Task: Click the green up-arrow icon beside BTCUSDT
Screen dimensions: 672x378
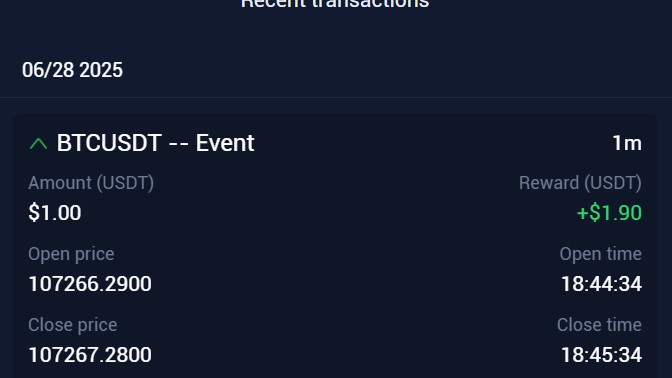Action: point(39,144)
